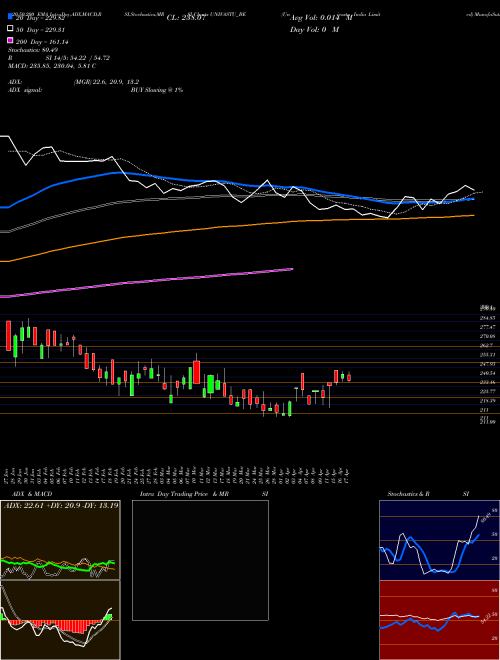The height and width of the screenshot is (660, 500).
Task: Click the 'CL: 238.07' closing price label
Action: tap(185, 18)
